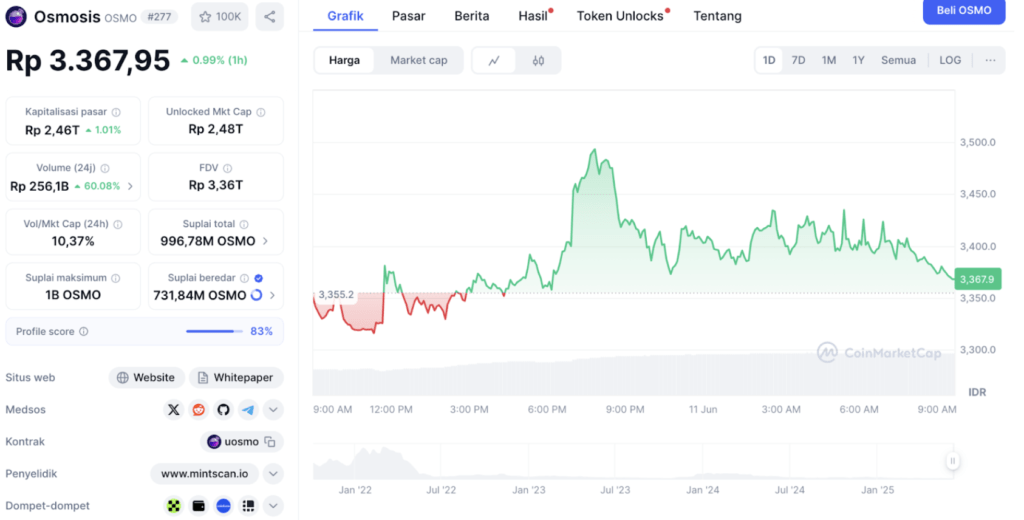This screenshot has height=520, width=1024.
Task: Switch to line chart view
Action: pyautogui.click(x=494, y=61)
